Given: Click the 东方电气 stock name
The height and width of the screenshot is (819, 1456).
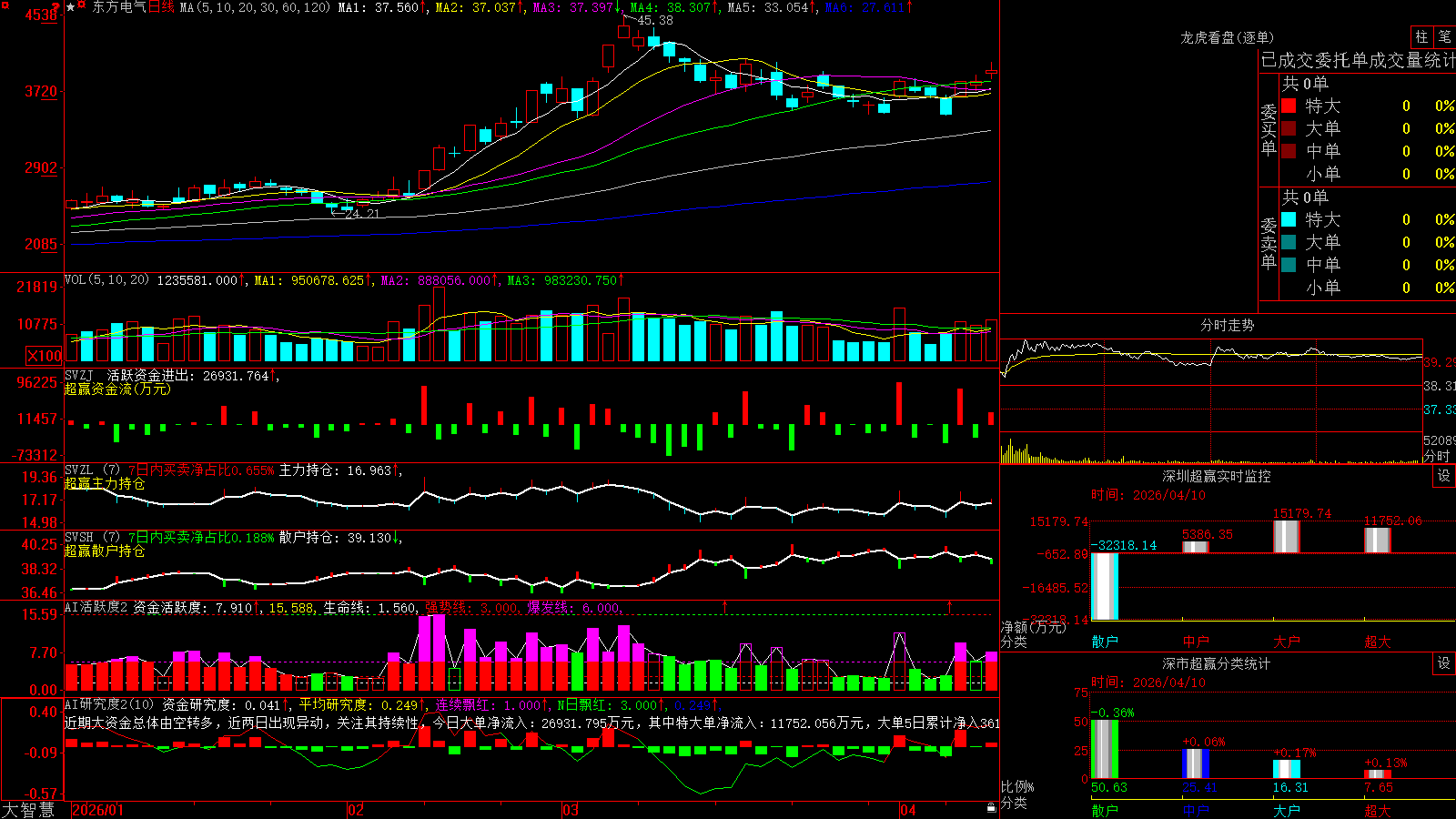Looking at the screenshot, I should (x=119, y=7).
